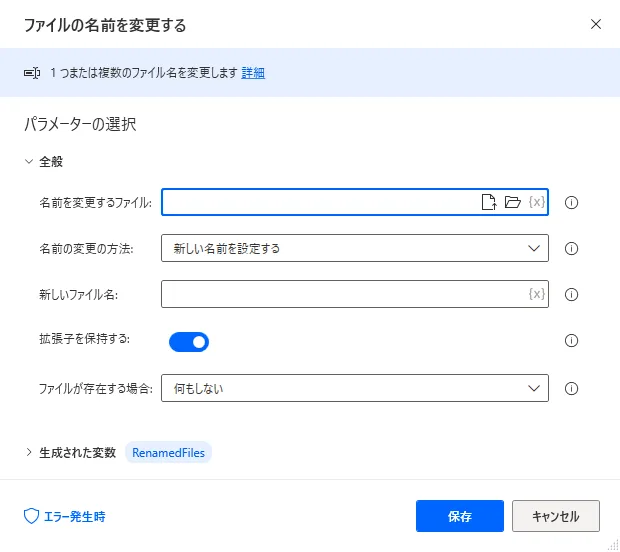Expand the 生成された変数 section

29,453
